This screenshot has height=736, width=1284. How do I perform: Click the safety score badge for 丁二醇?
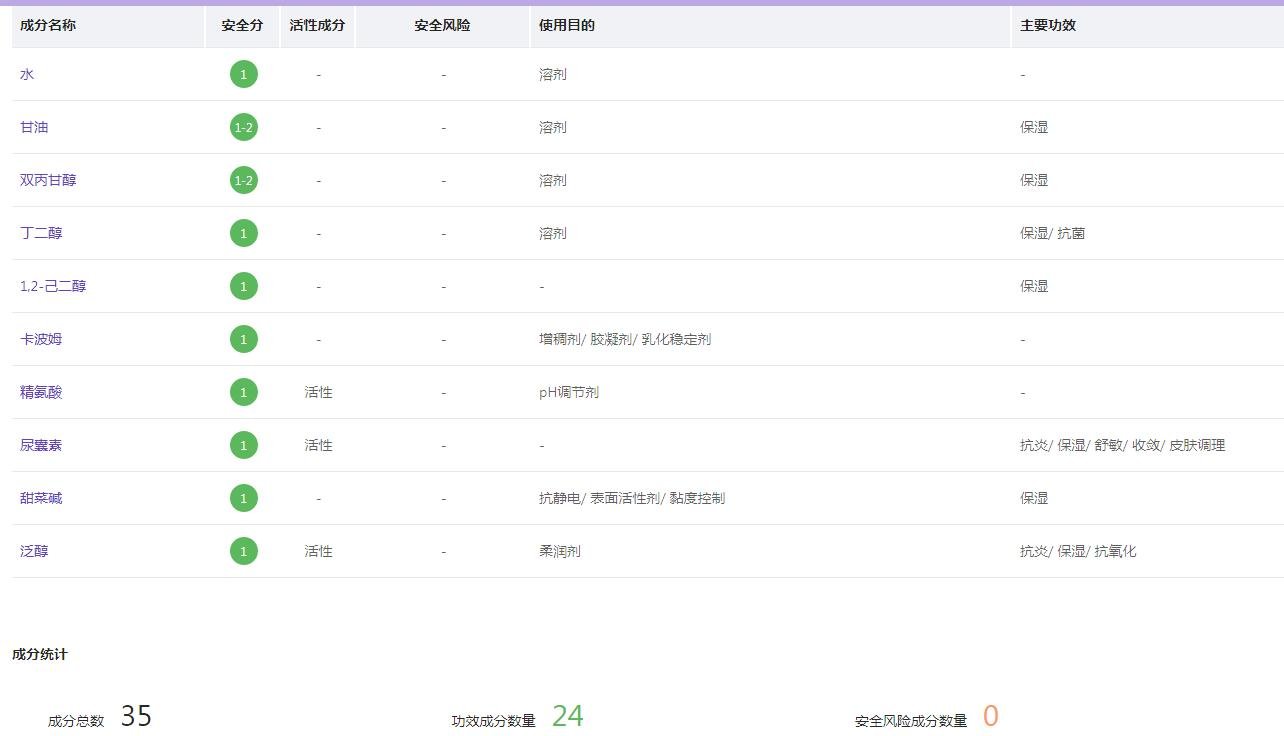pyautogui.click(x=243, y=233)
